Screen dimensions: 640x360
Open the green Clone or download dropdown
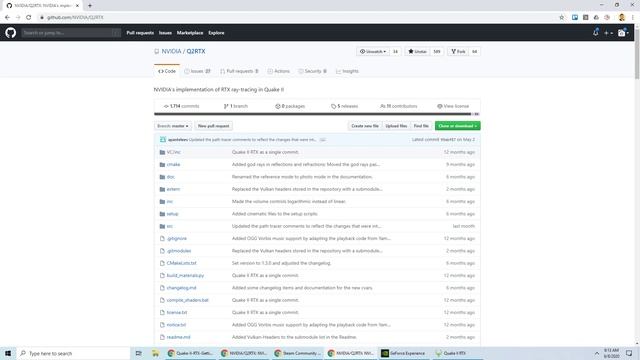[458, 126]
